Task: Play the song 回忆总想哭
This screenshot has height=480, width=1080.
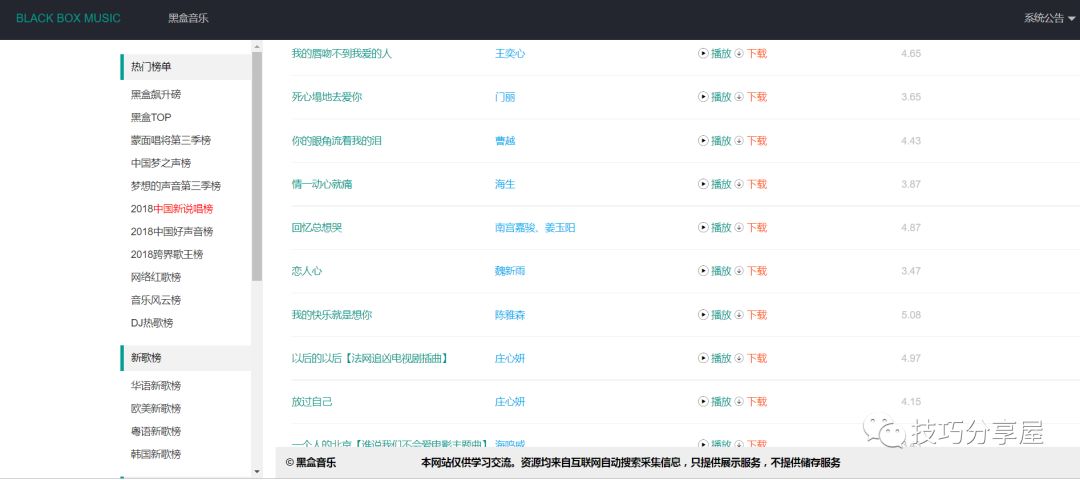Action: [715, 227]
